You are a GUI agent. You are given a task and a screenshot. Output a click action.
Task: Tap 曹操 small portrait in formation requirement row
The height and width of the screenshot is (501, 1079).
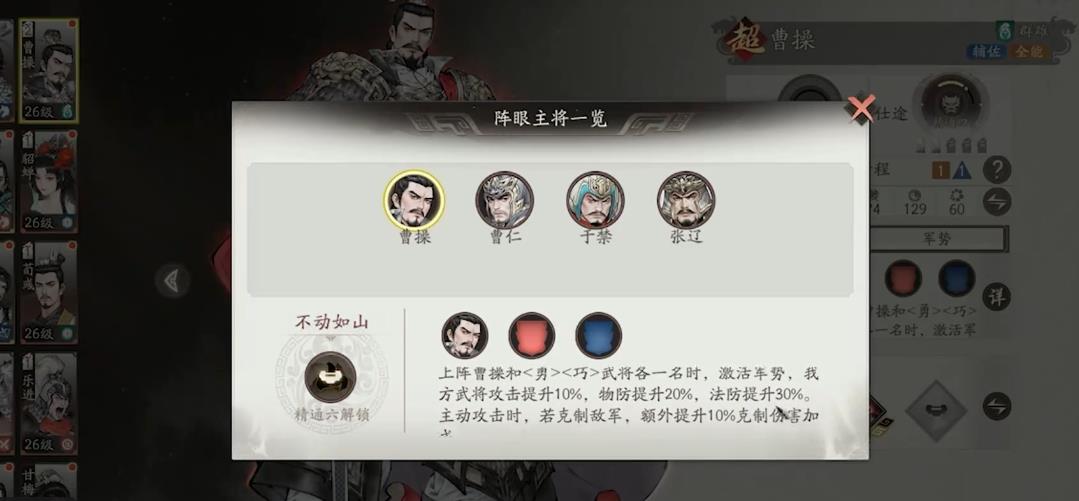pyautogui.click(x=465, y=335)
